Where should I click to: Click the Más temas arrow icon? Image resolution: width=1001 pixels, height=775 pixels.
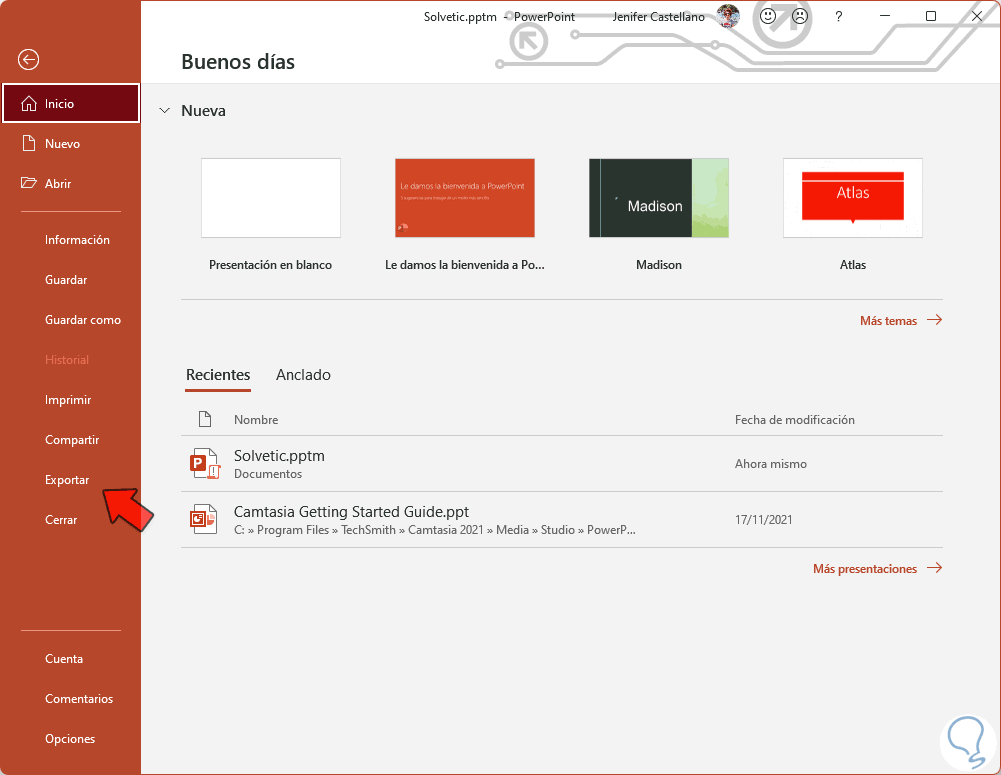[935, 320]
